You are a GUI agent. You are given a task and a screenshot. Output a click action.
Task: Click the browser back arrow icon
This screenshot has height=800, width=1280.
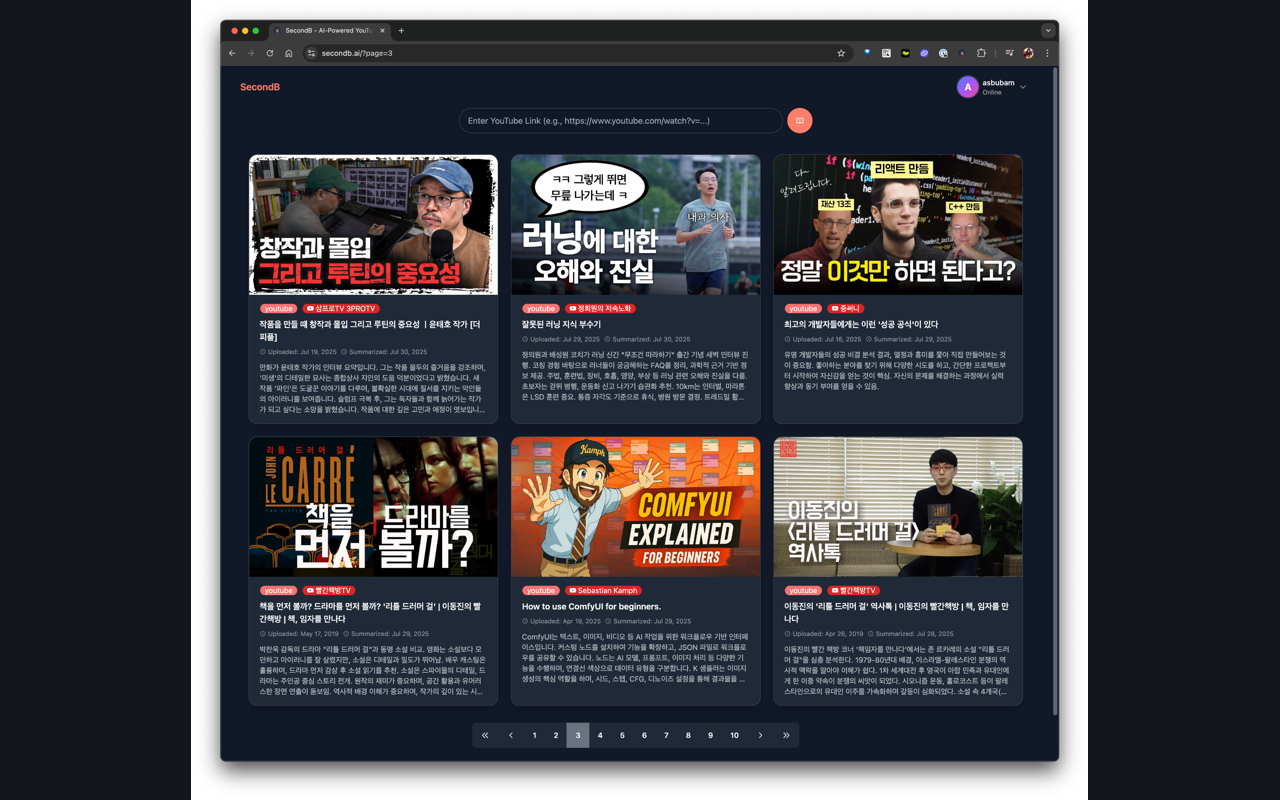232,53
